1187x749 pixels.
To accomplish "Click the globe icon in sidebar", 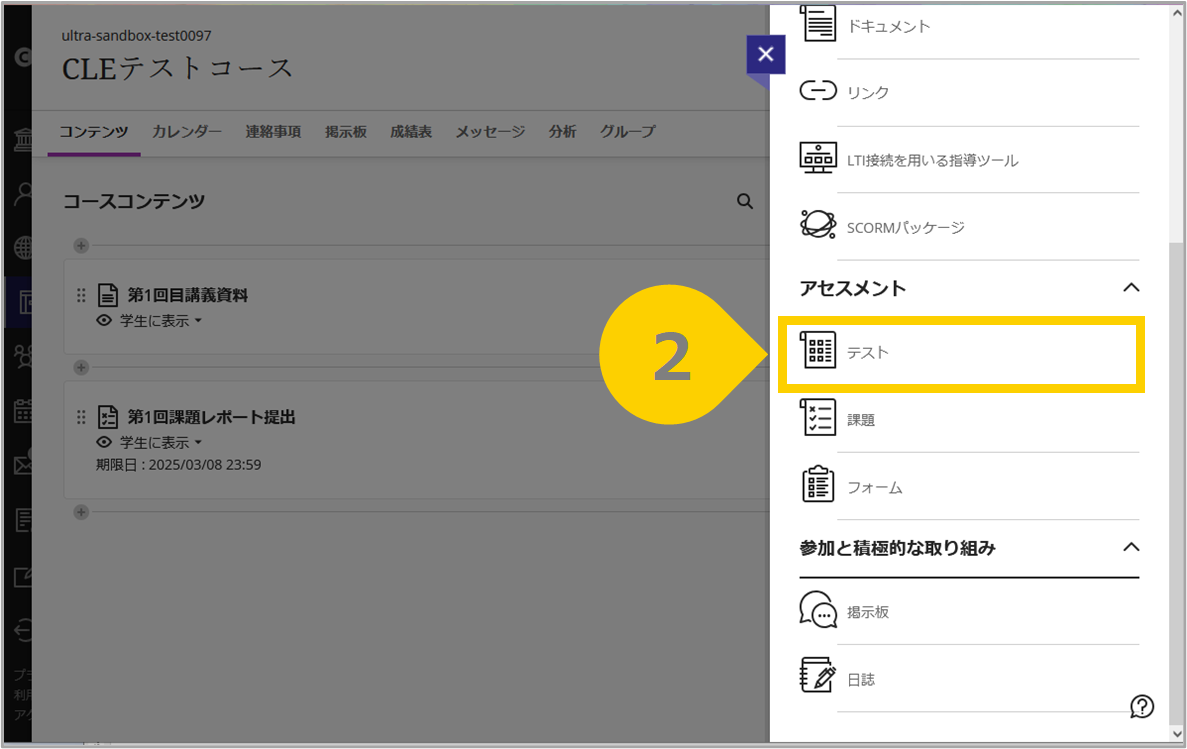I will coord(23,248).
